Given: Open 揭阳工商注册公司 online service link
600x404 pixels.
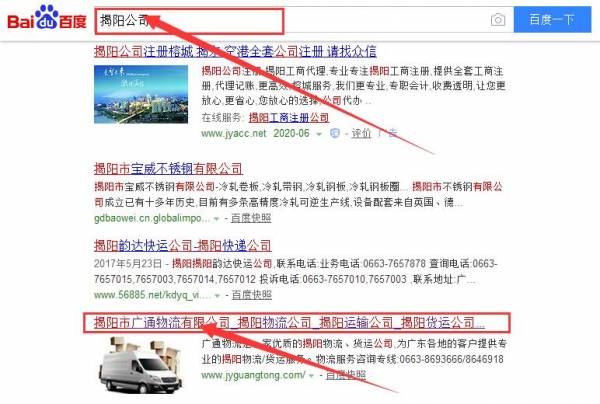Looking at the screenshot, I should (x=289, y=117).
